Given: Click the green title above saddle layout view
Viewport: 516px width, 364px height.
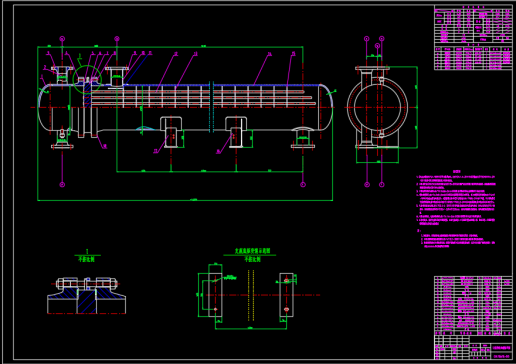Looking at the screenshot, I should point(250,255).
